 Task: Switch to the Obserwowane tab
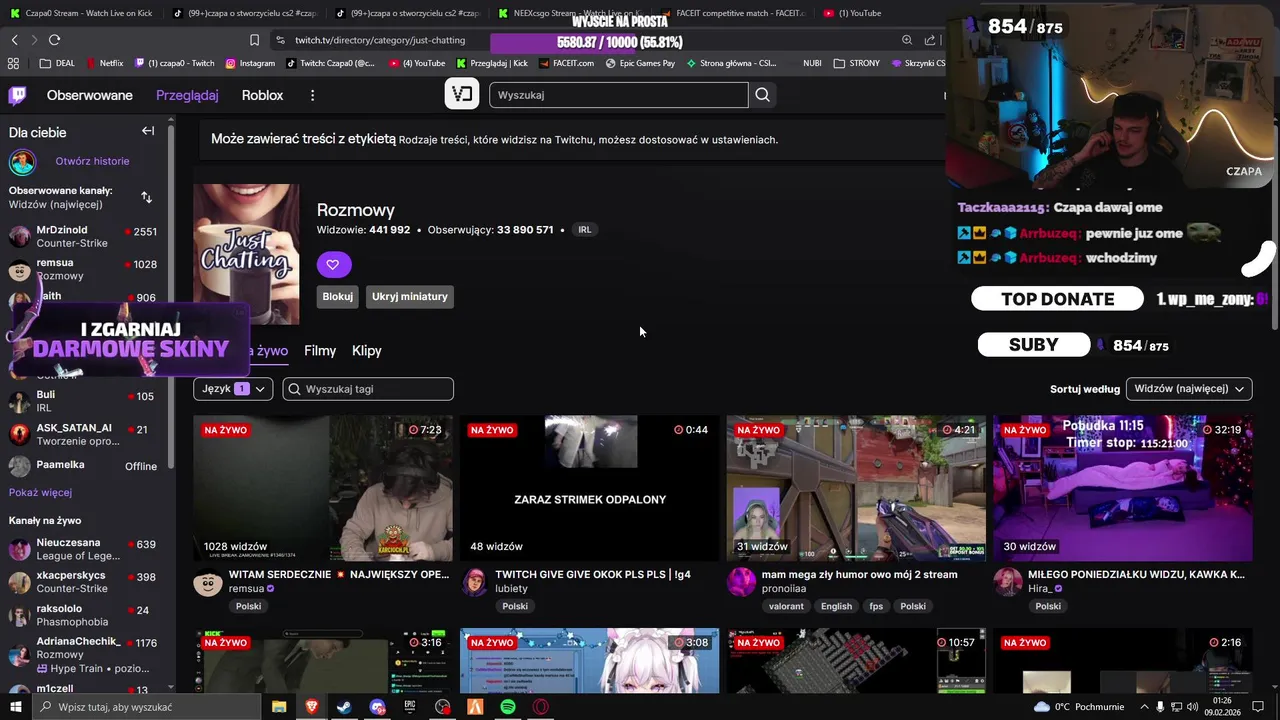90,95
